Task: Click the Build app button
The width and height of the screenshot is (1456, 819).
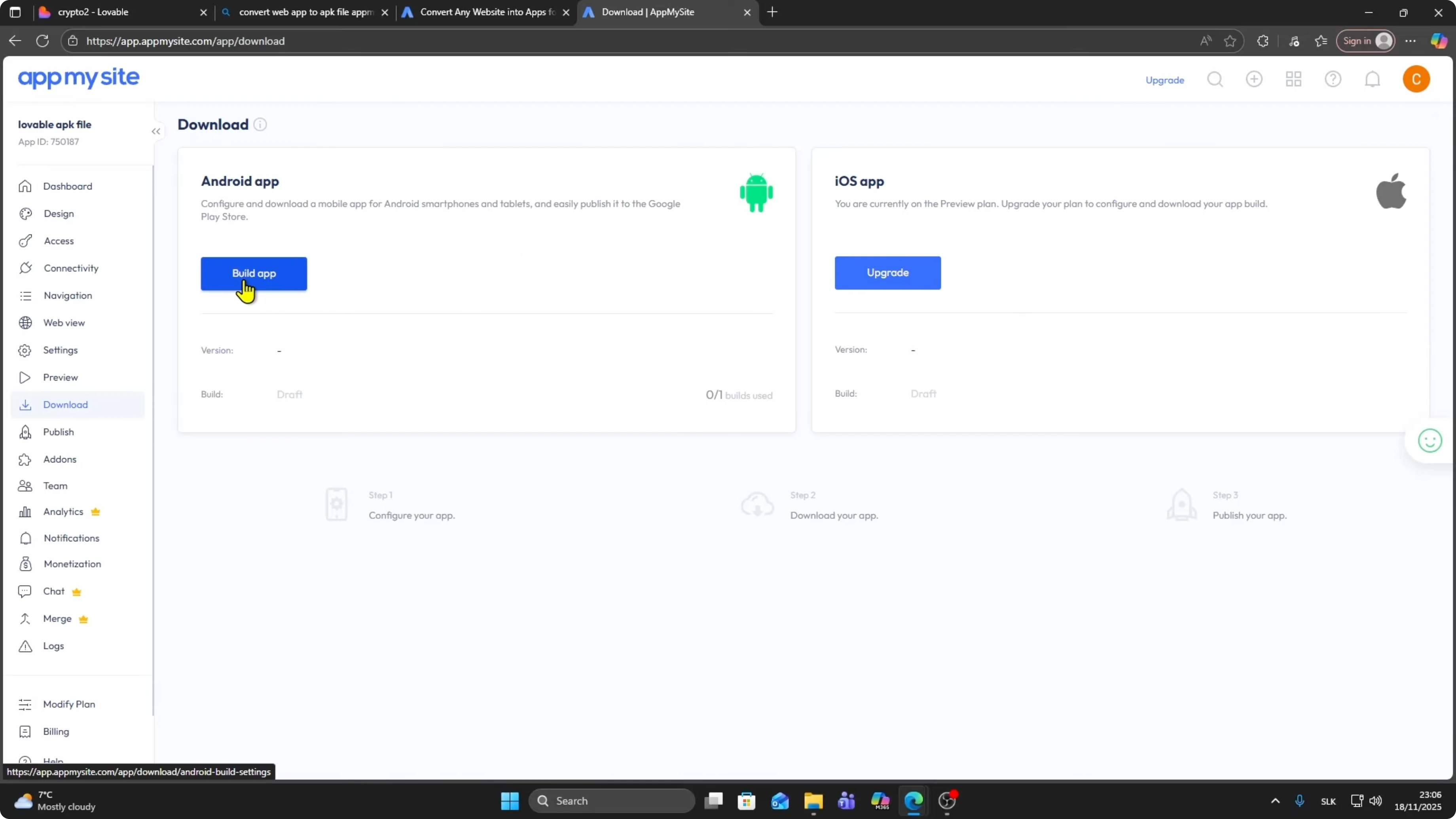Action: (x=254, y=273)
